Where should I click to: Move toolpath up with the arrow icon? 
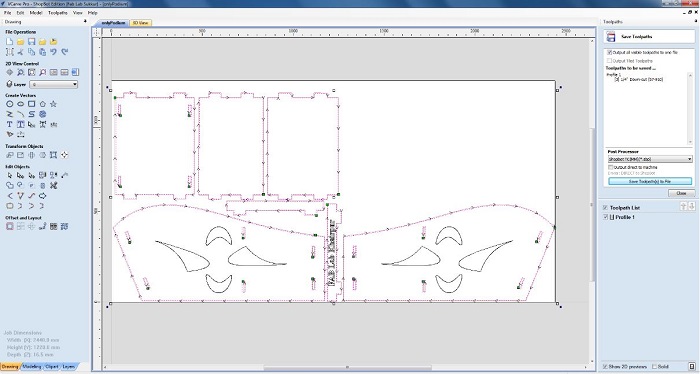click(x=683, y=206)
